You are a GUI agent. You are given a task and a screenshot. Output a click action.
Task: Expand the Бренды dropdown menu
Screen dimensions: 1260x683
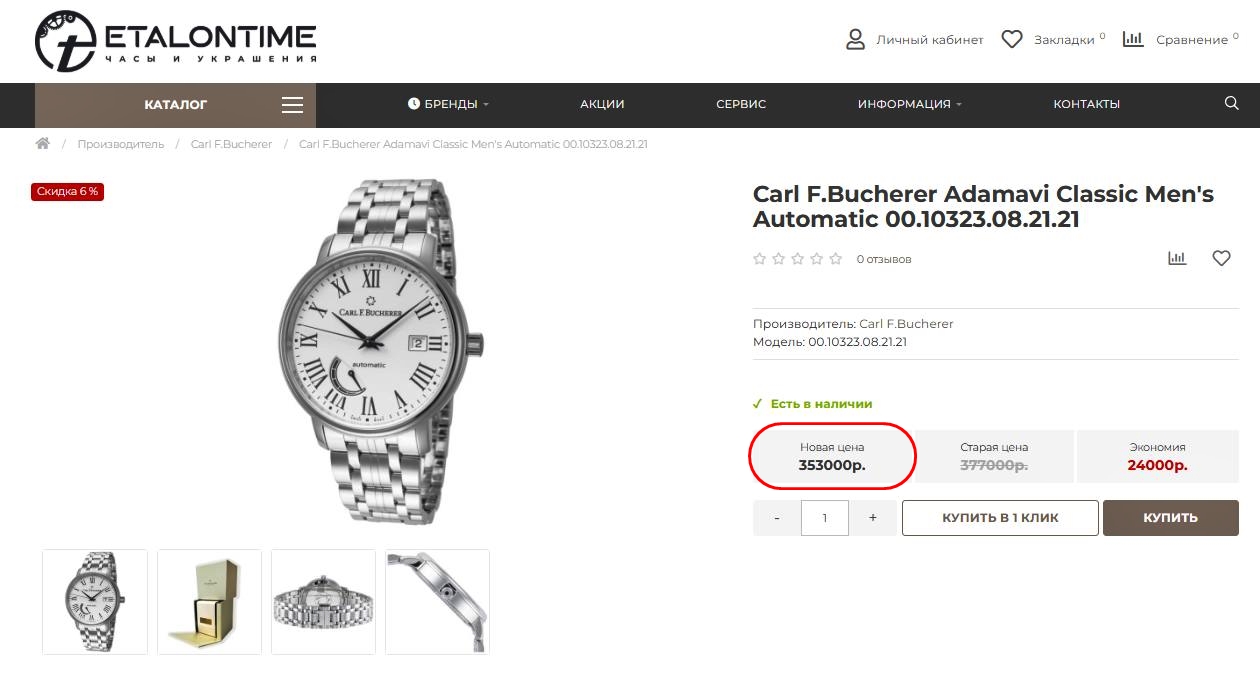[448, 104]
